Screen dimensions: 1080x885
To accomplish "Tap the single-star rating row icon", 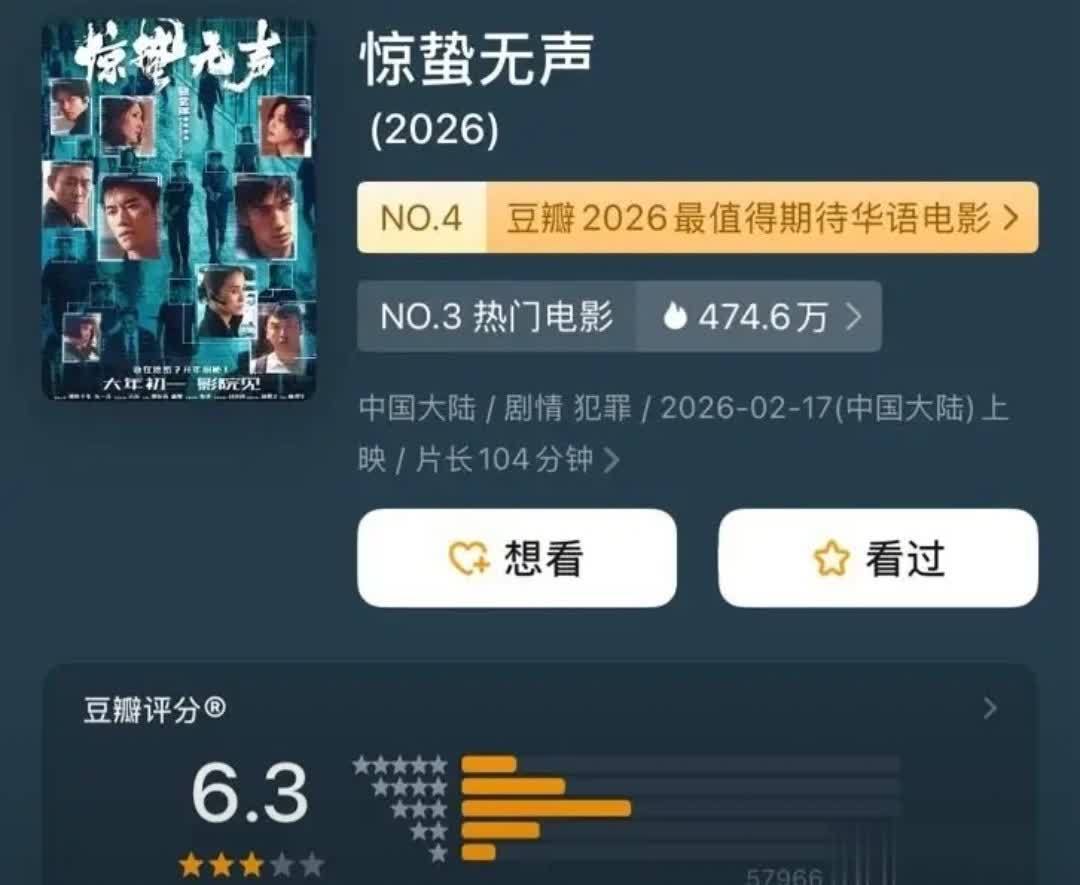I will [437, 853].
